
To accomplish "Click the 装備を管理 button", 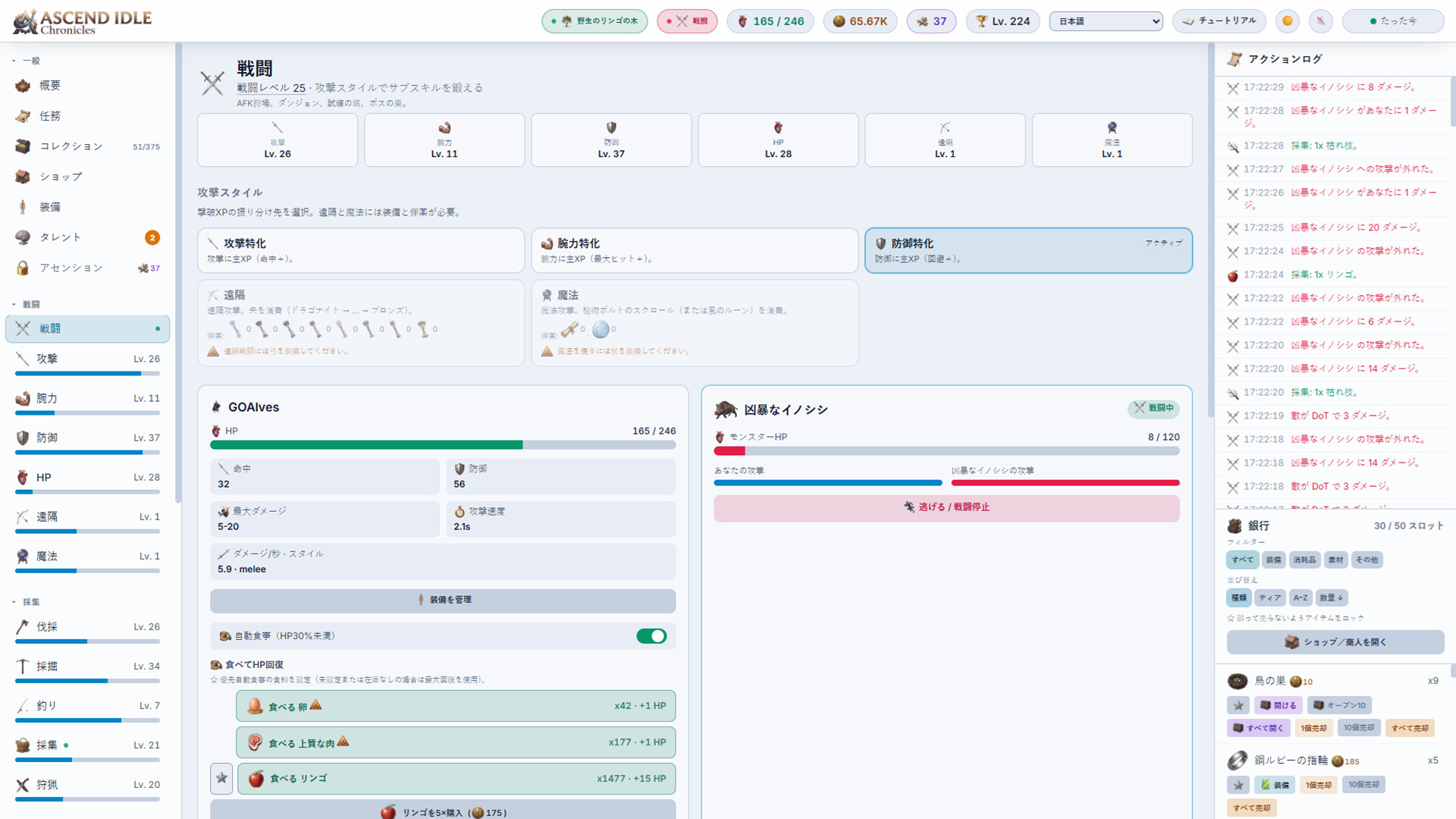I will [x=443, y=600].
